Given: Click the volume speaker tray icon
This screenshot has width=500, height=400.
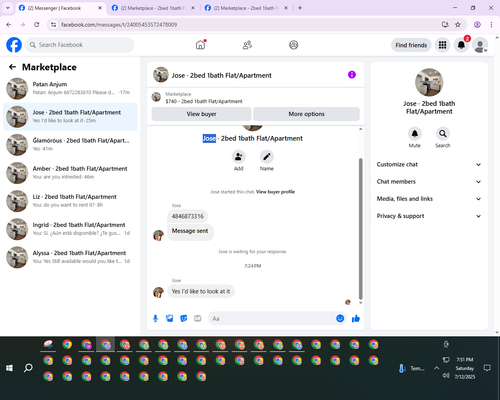Looking at the screenshot, I should pos(446,376).
